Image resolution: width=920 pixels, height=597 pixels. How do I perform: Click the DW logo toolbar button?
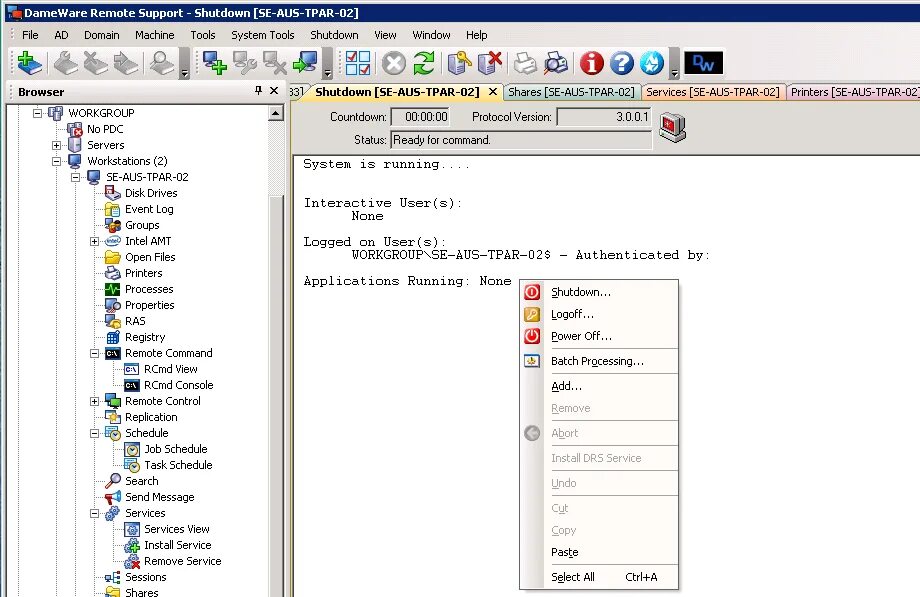(703, 63)
